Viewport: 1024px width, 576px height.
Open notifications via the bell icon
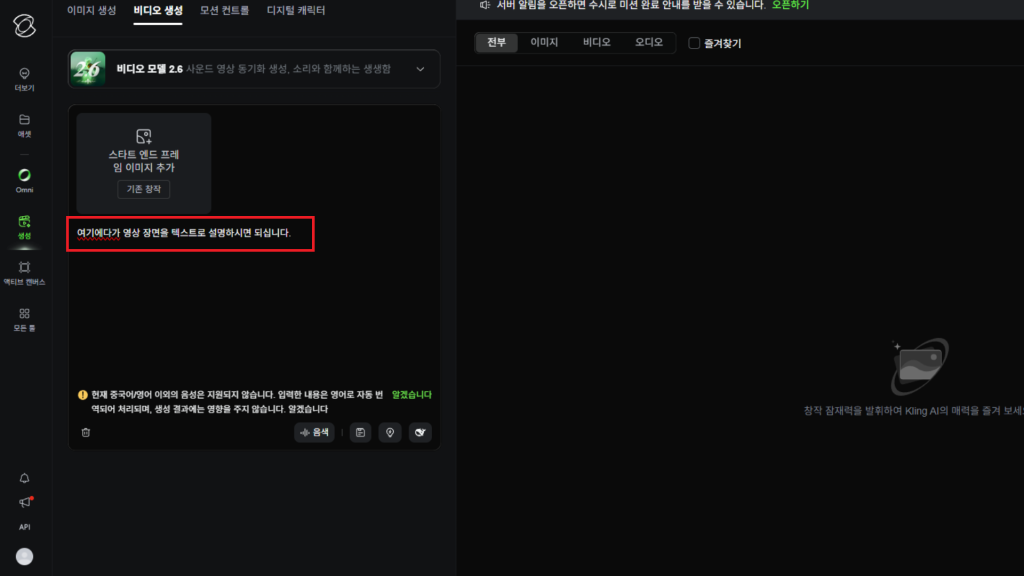(24, 479)
